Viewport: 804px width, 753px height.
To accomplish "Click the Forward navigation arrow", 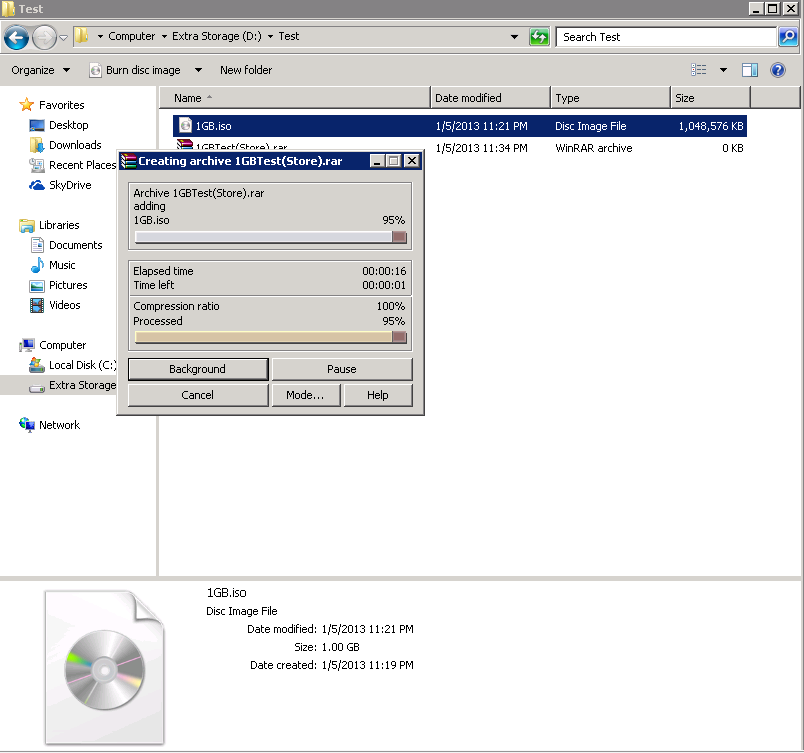I will (x=44, y=37).
